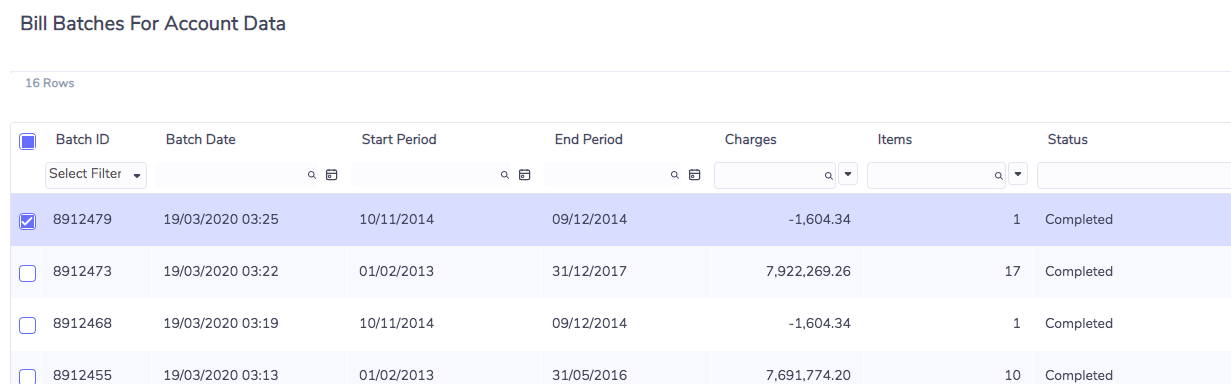
Task: Click the Batch Date filter search icon
Action: [x=312, y=175]
